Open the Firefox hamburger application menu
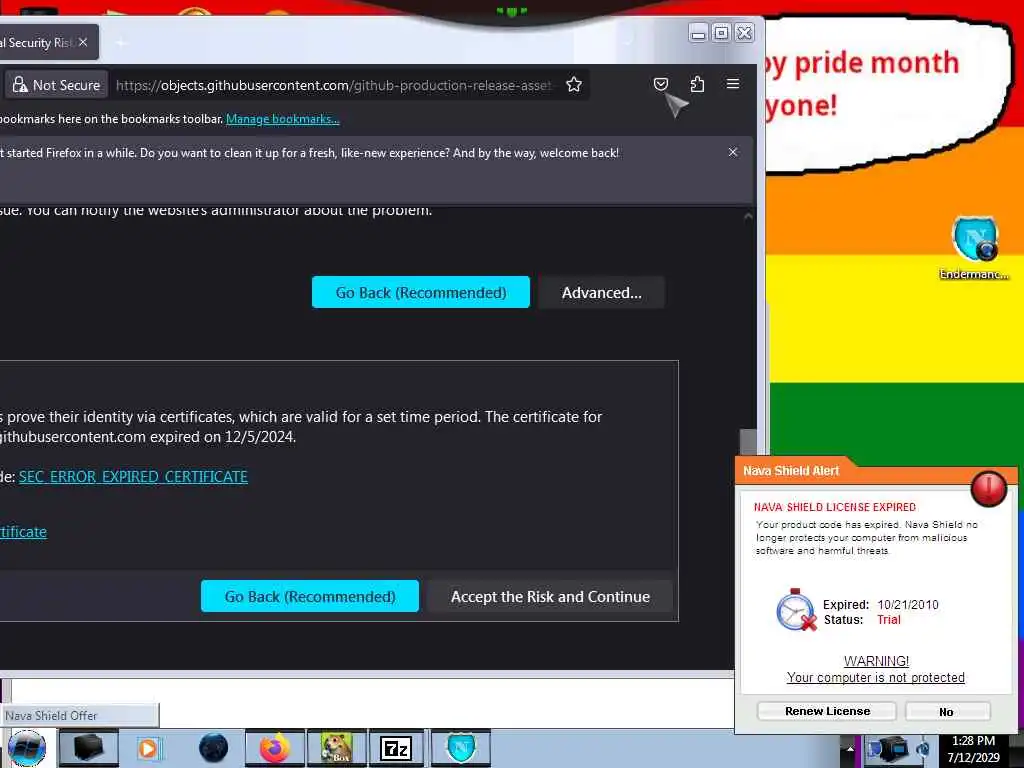The height and width of the screenshot is (768, 1024). click(733, 84)
